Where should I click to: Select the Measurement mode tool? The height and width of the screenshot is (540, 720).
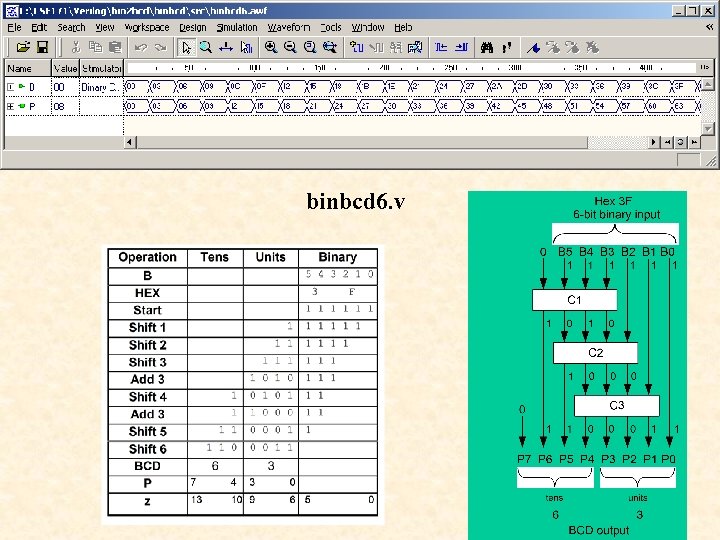(225, 47)
